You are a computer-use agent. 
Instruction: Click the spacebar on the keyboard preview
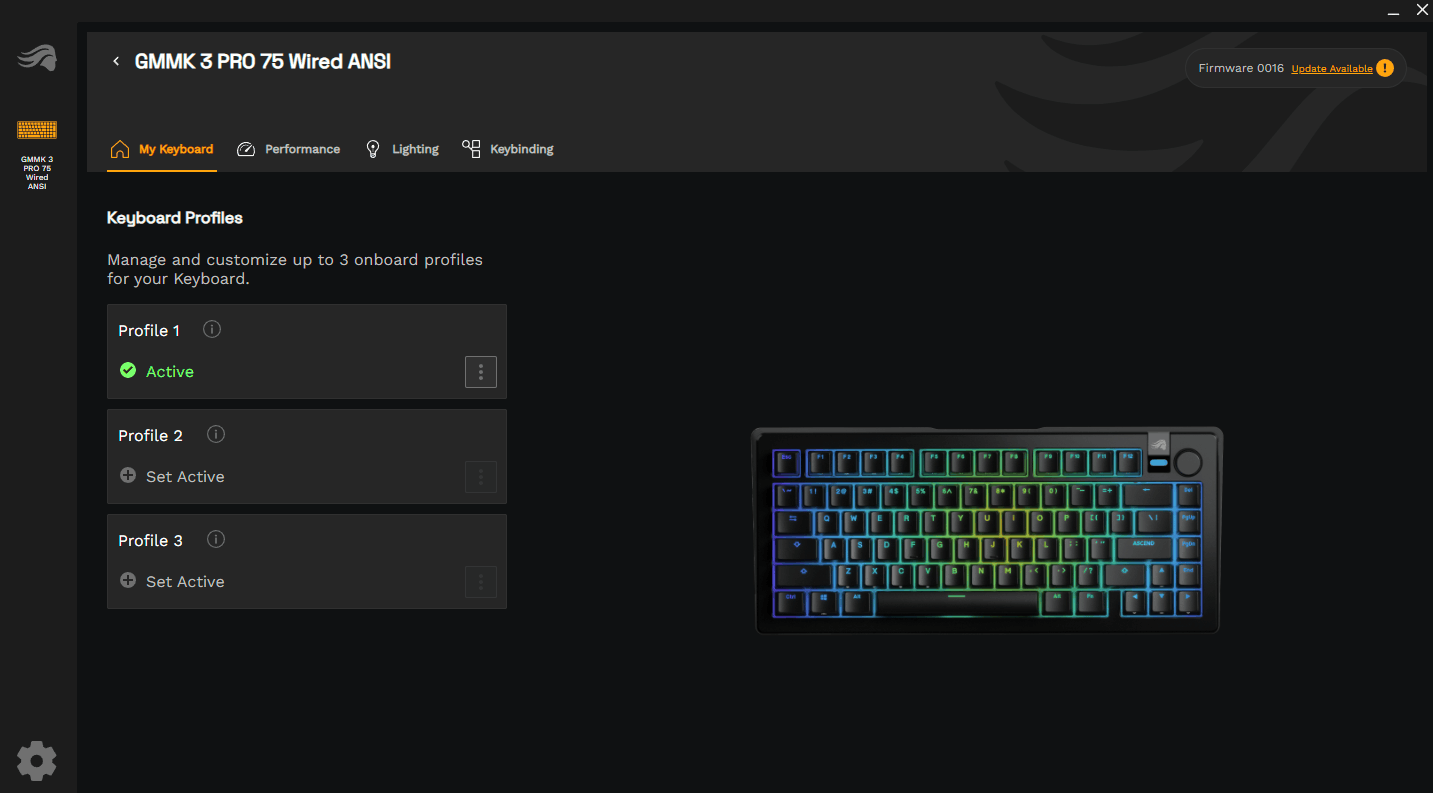tap(958, 602)
